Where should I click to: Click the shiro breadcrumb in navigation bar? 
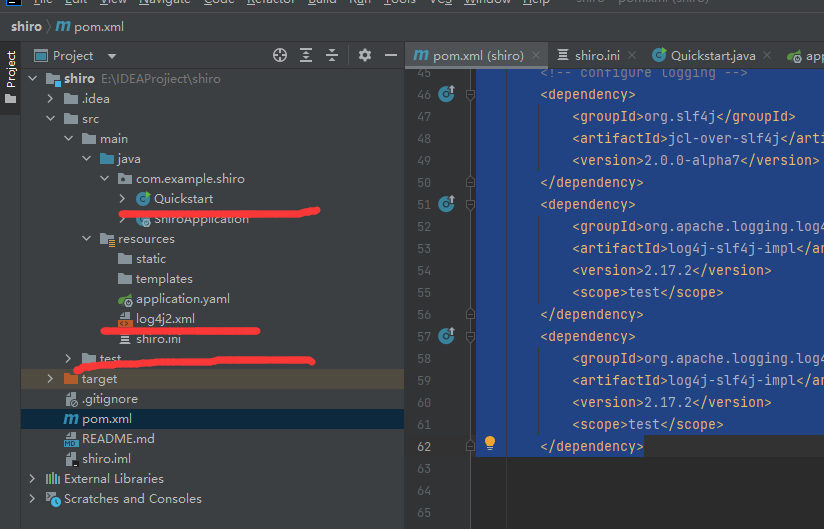(x=26, y=26)
